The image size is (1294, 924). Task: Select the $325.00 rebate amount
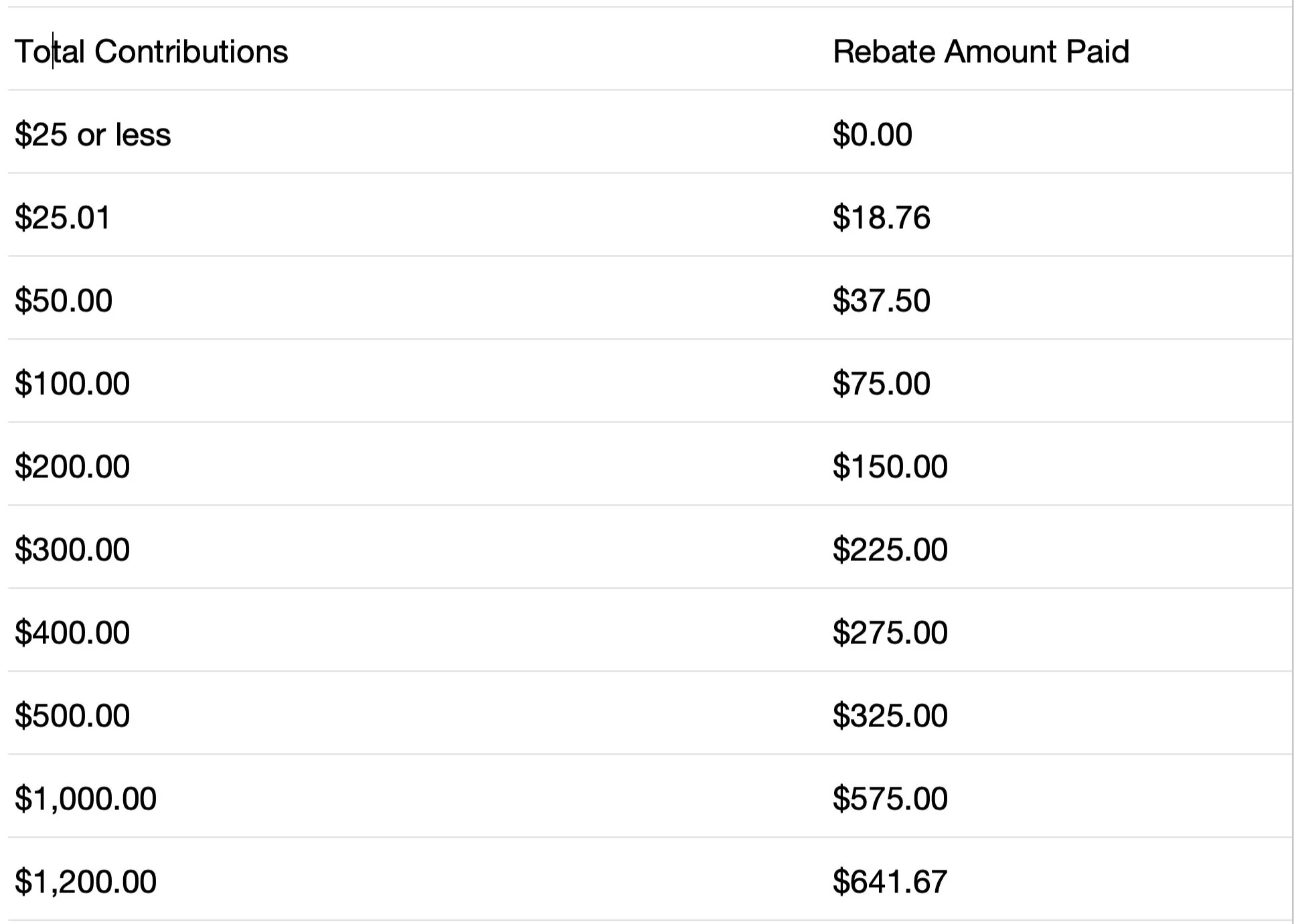890,716
